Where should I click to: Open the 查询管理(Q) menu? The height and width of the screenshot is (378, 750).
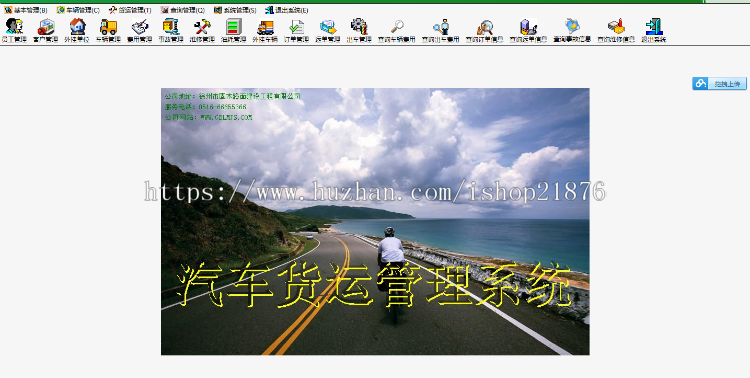tap(182, 10)
